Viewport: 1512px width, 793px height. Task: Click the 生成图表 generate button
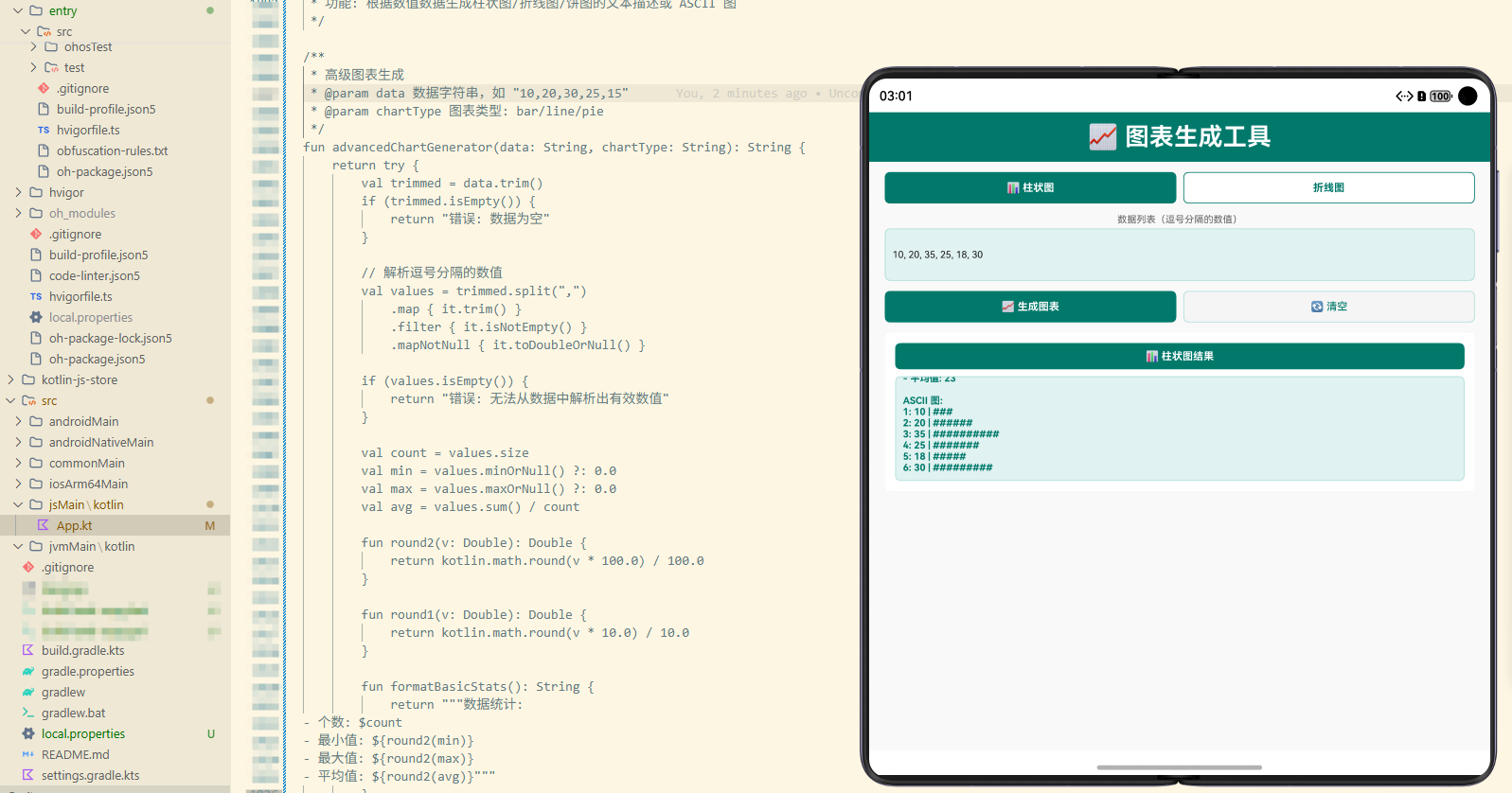1030,307
